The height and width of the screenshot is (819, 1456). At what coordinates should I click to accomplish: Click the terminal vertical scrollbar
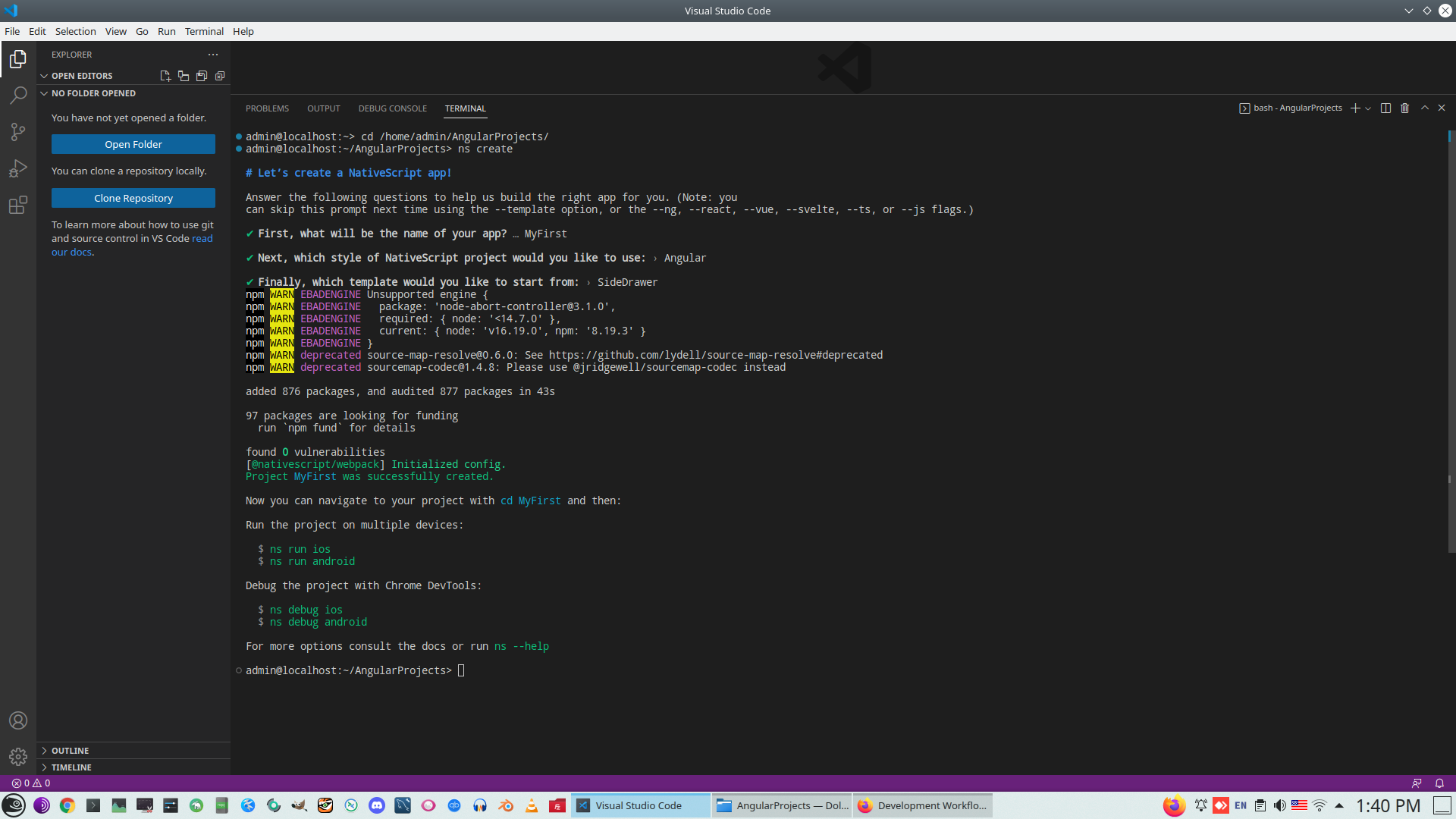coord(1450,341)
